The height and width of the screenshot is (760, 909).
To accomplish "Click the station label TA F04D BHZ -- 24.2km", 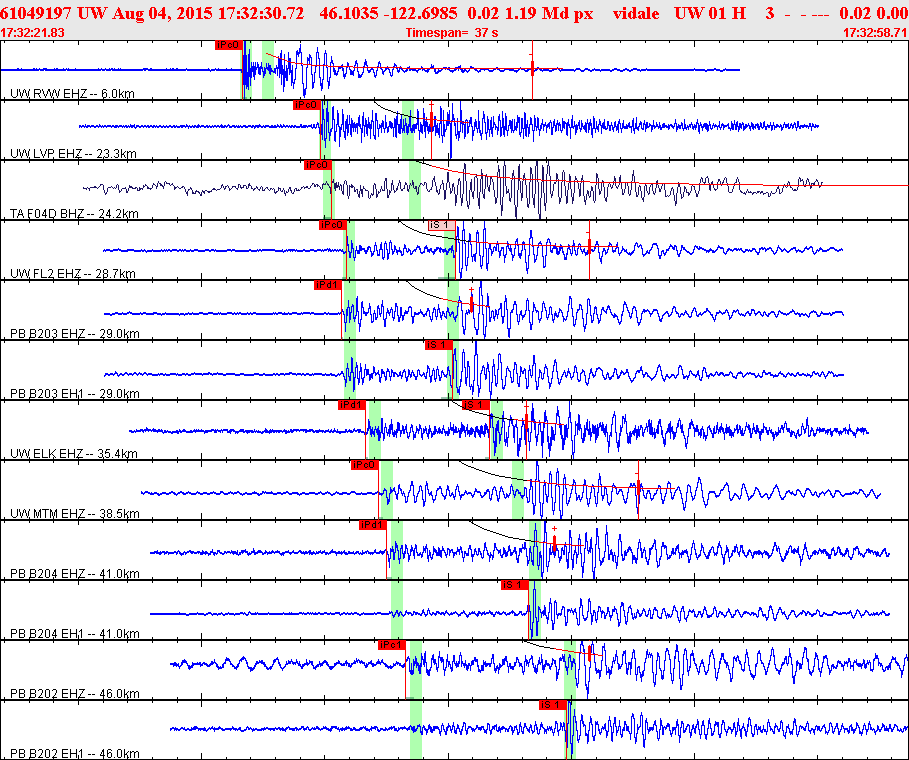I will point(74,213).
